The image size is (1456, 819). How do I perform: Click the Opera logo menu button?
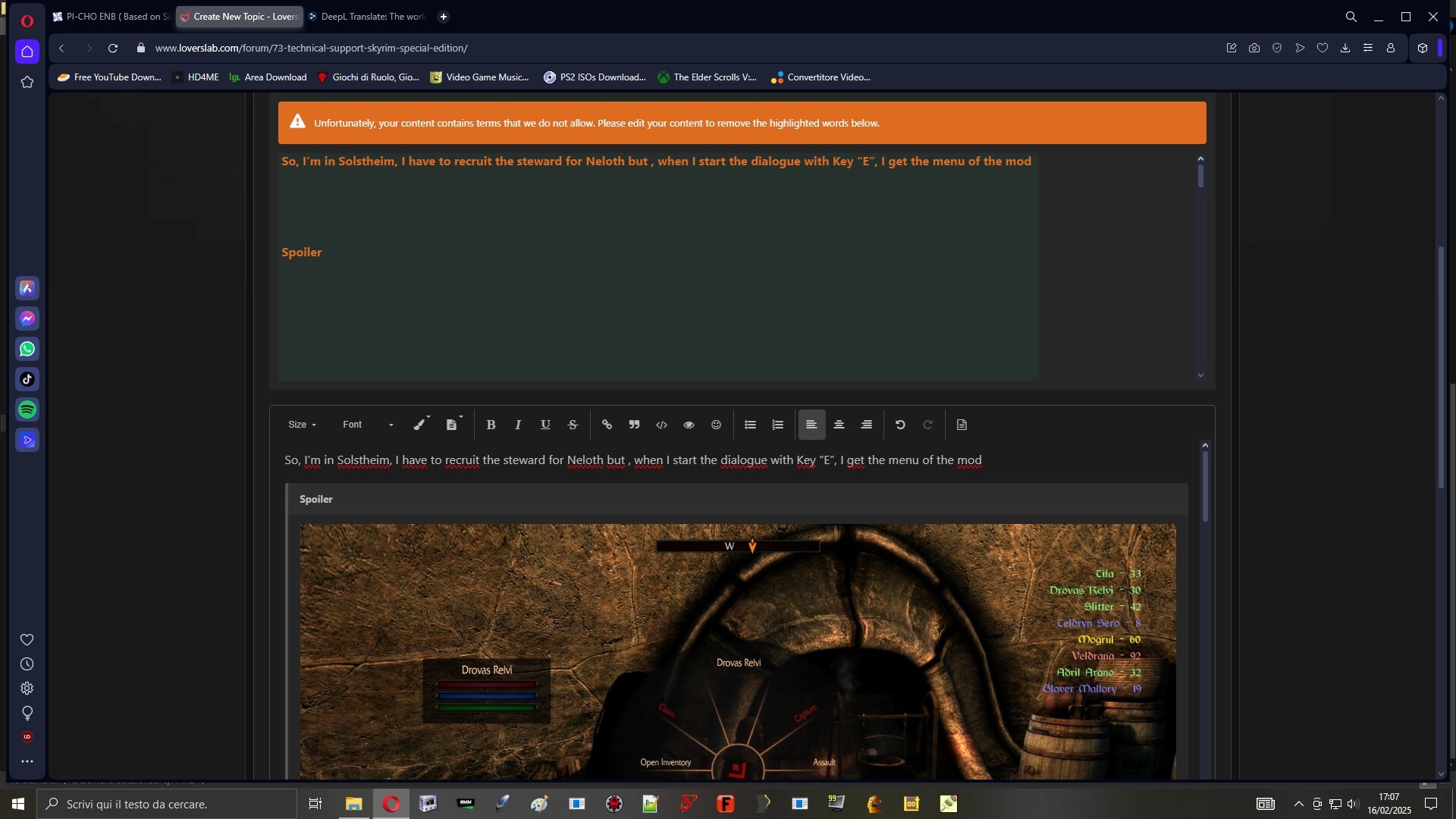pos(27,20)
